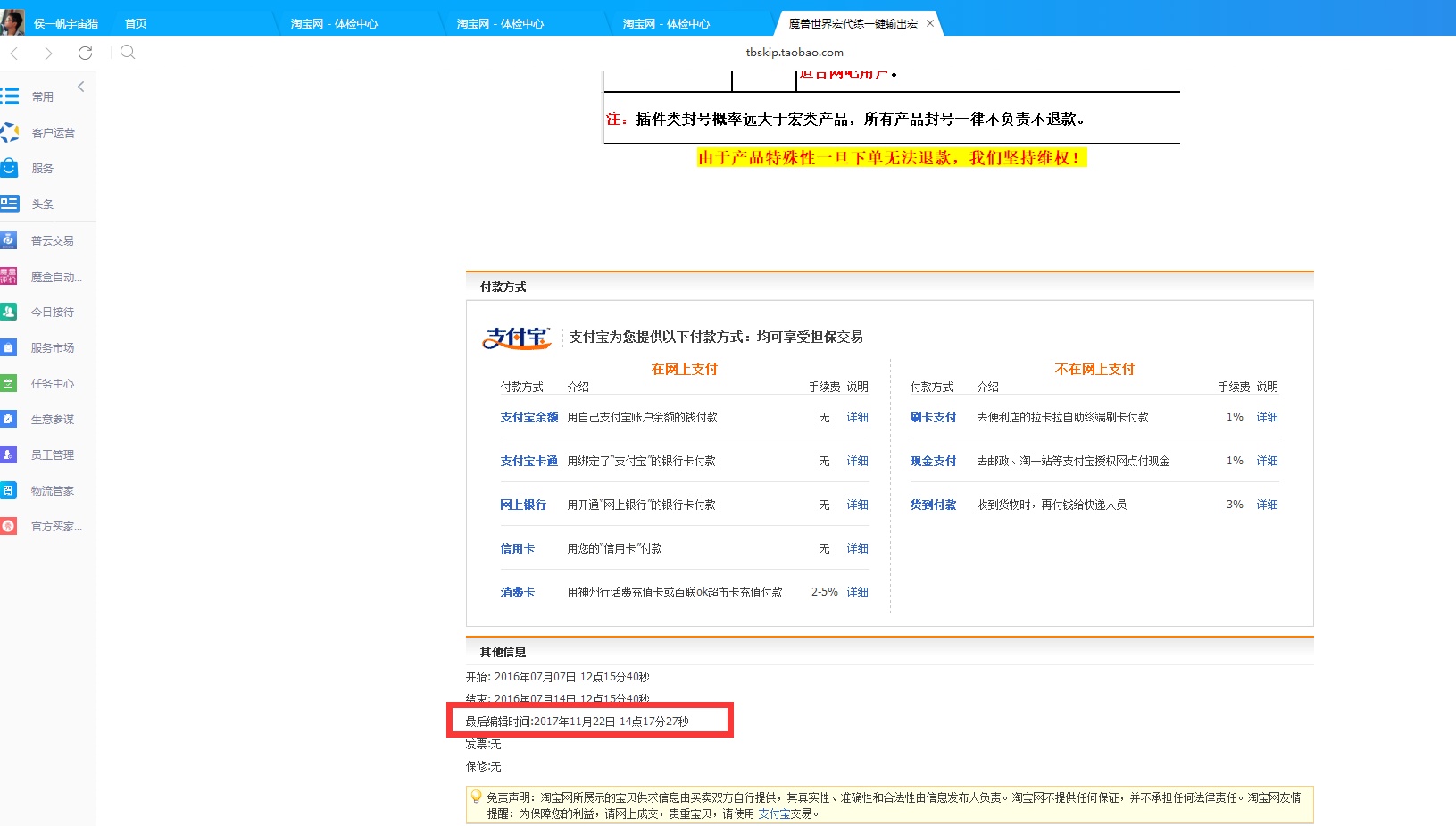The width and height of the screenshot is (1456, 826).
Task: Open 任务中心 sidebar icon
Action: pyautogui.click(x=8, y=383)
